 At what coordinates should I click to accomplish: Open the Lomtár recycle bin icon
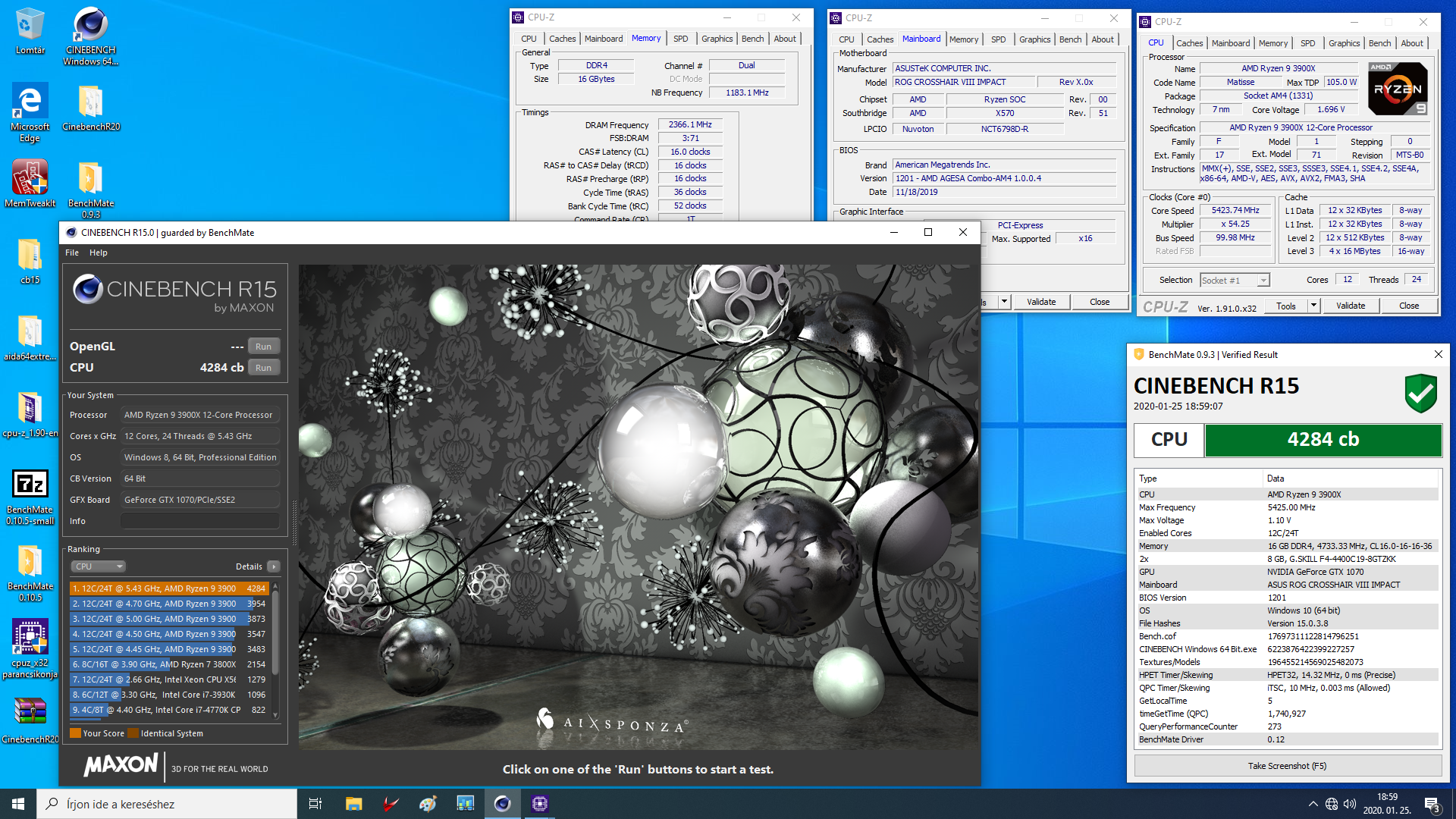pyautogui.click(x=30, y=31)
